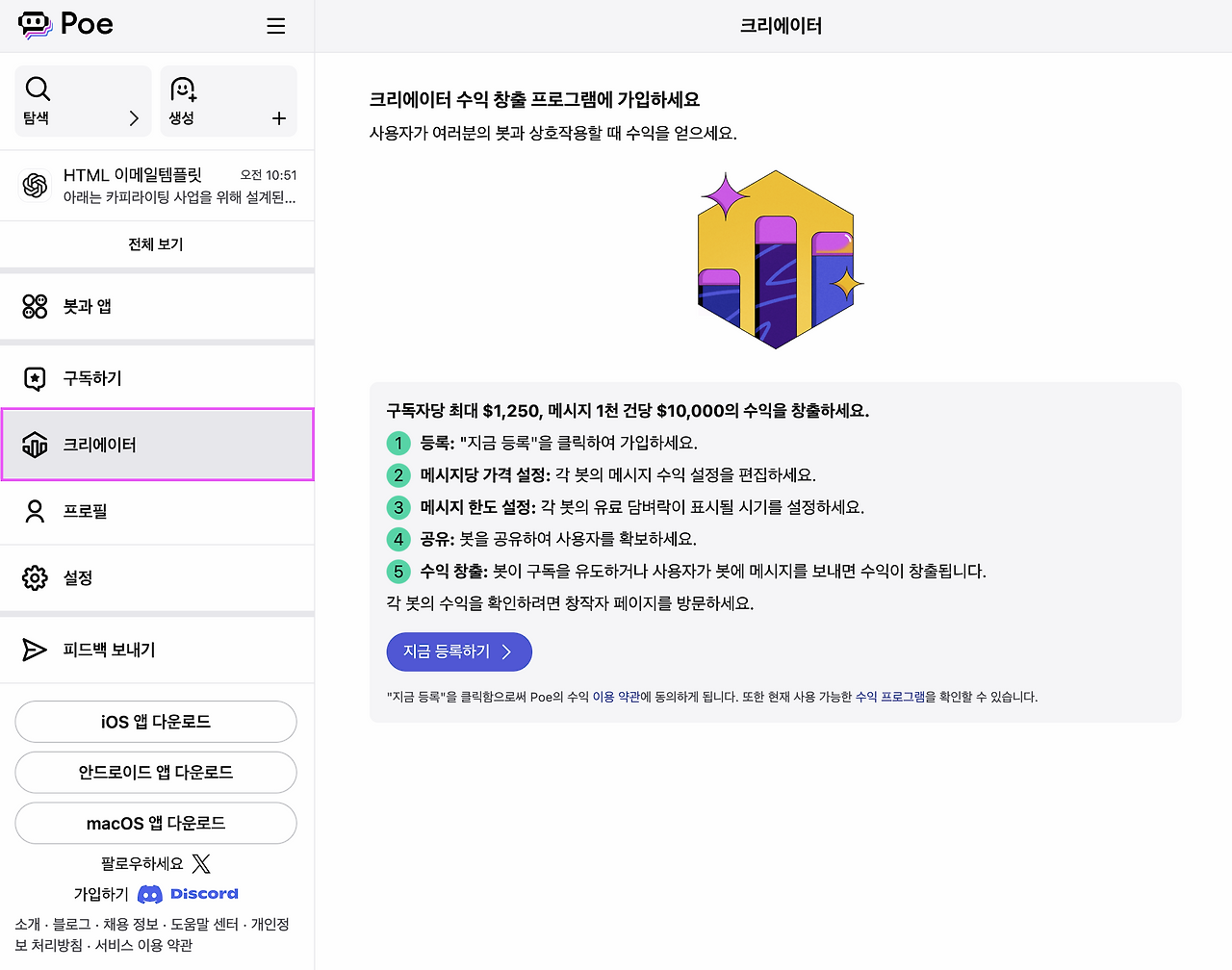Screen dimensions: 1232x970
Task: Click the step 2 메시지당 가격 설정 text
Action: point(618,475)
